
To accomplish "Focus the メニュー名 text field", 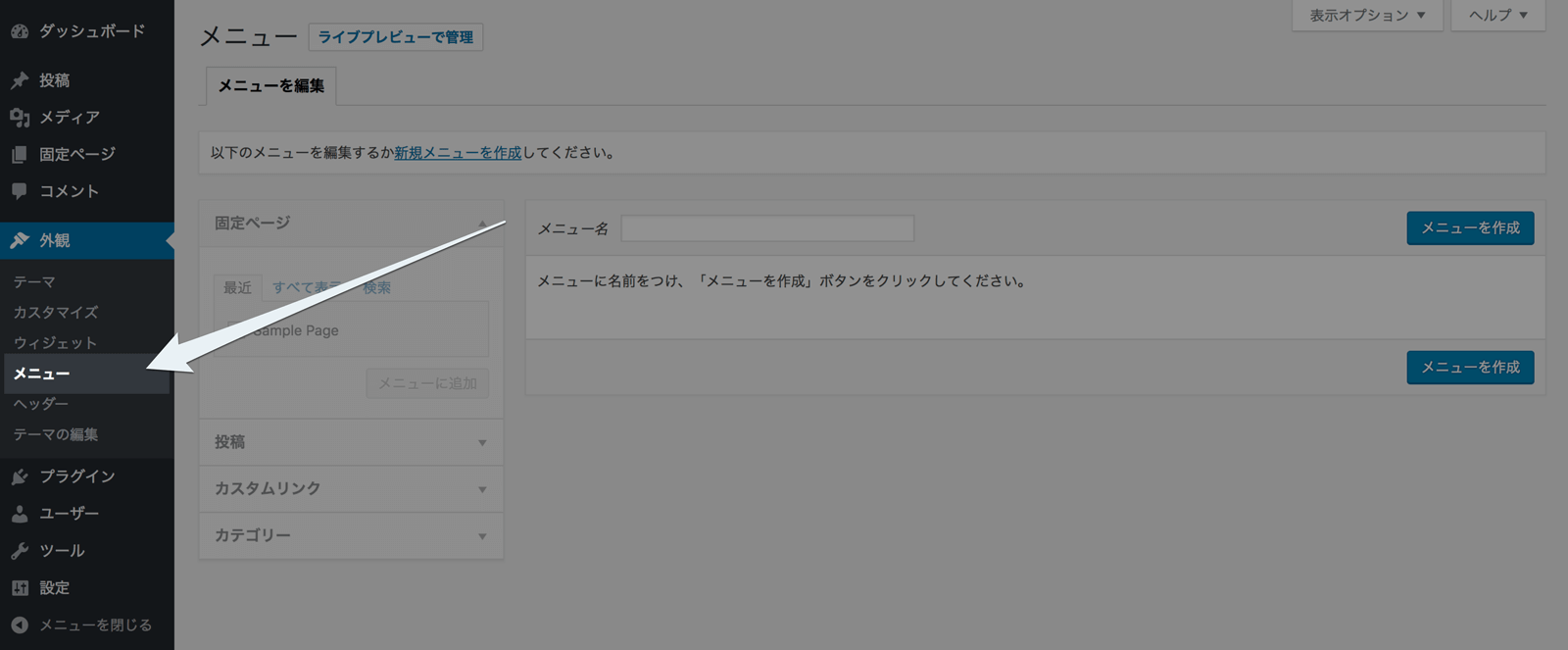I will pos(767,228).
